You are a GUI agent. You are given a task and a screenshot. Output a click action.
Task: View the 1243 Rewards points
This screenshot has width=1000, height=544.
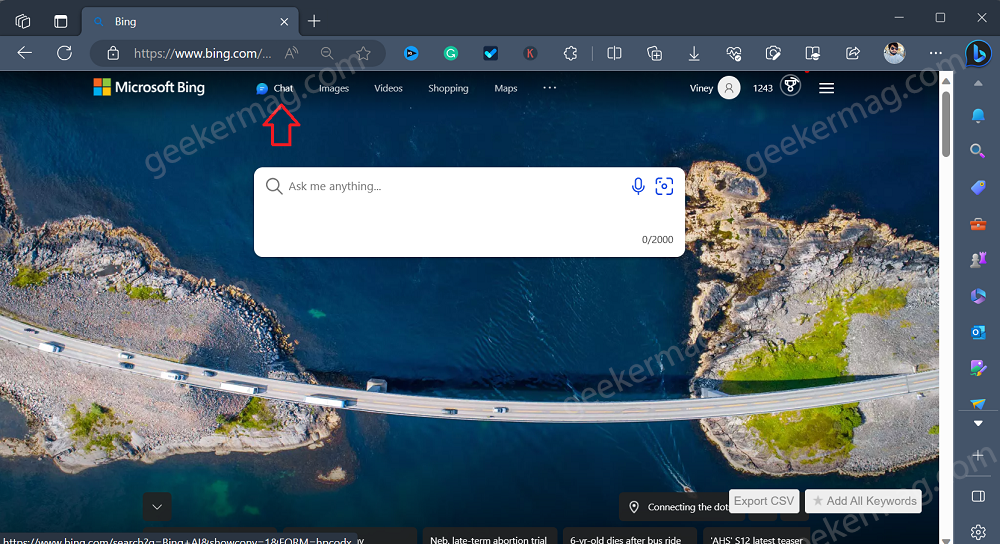763,88
